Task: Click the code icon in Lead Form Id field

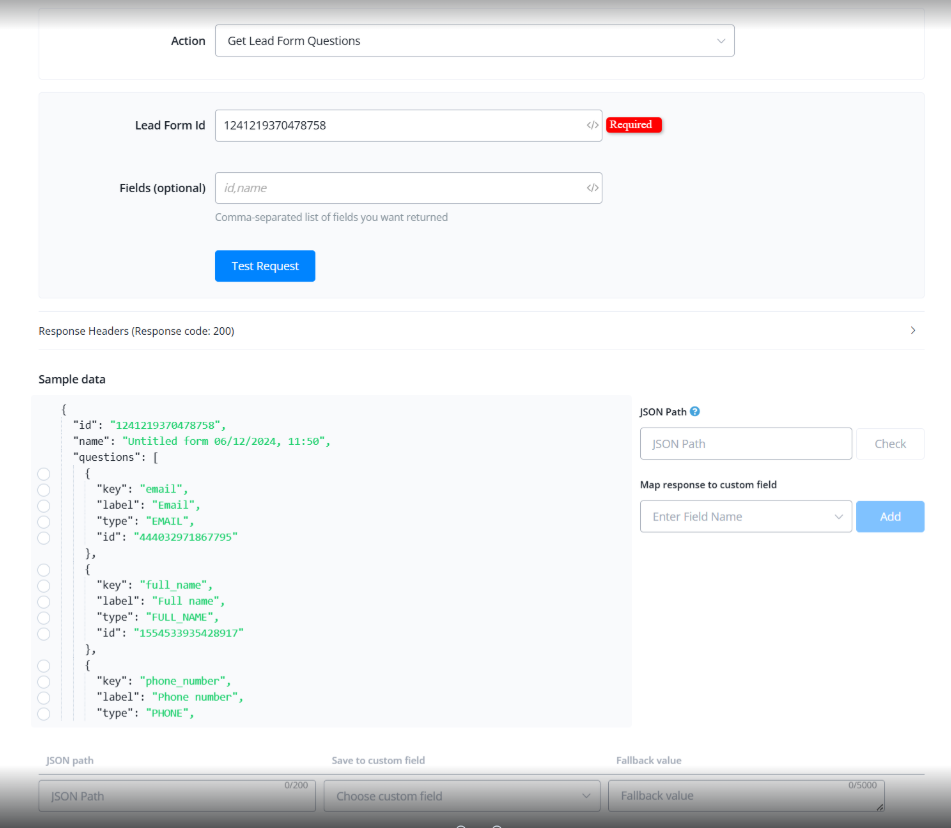Action: [592, 126]
